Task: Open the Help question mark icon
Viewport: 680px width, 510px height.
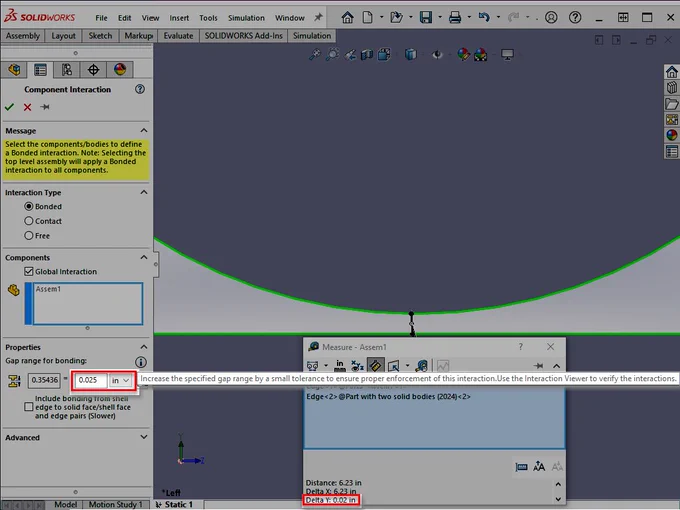Action: pyautogui.click(x=575, y=17)
